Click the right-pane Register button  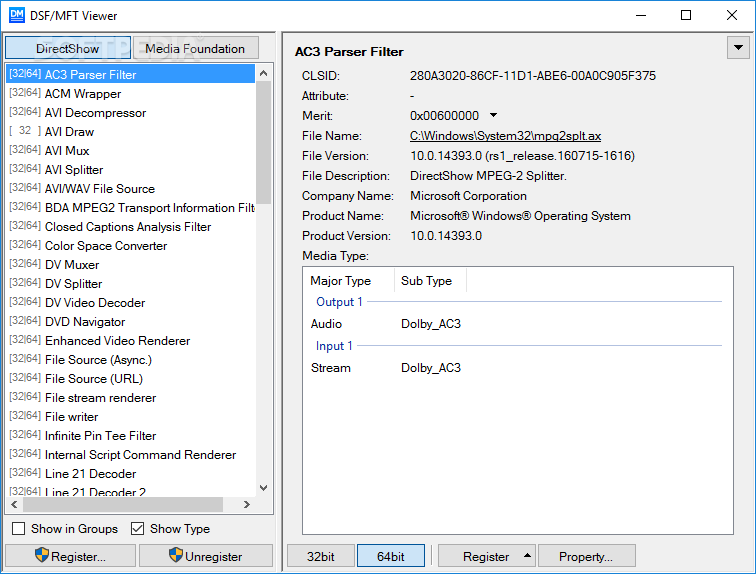coord(486,556)
